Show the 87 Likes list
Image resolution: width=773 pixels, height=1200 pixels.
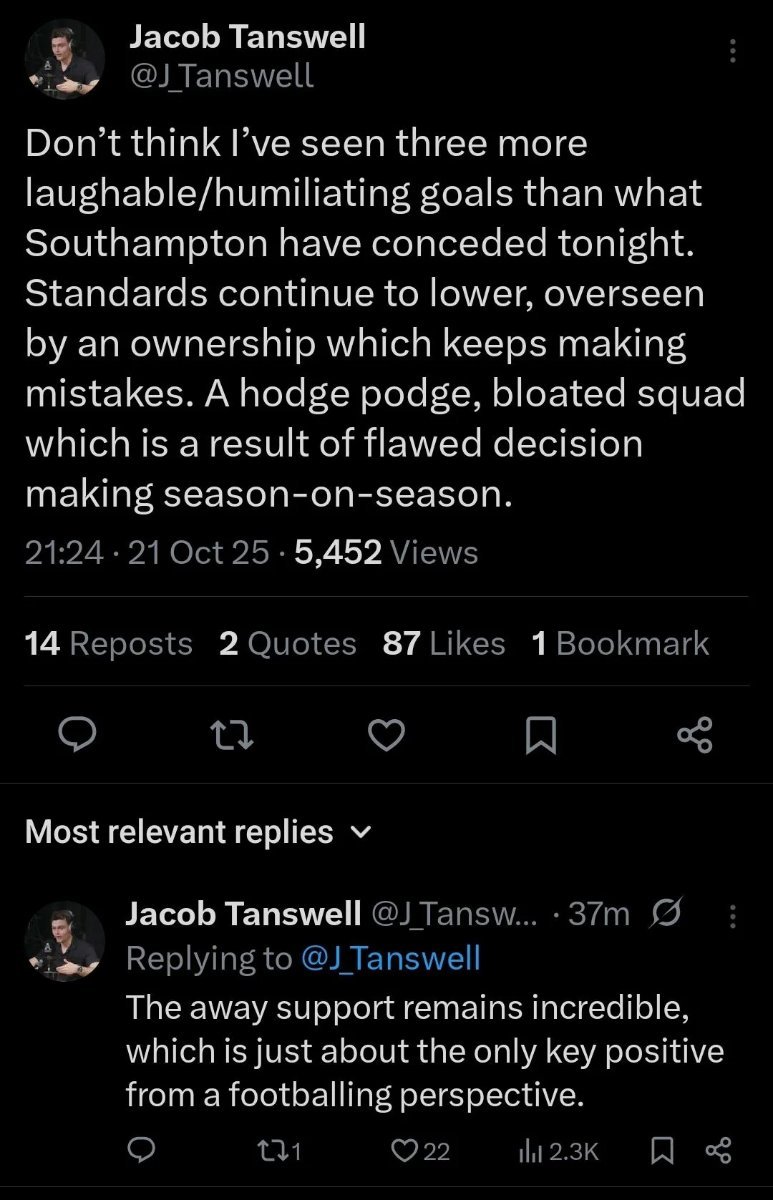pyautogui.click(x=443, y=644)
